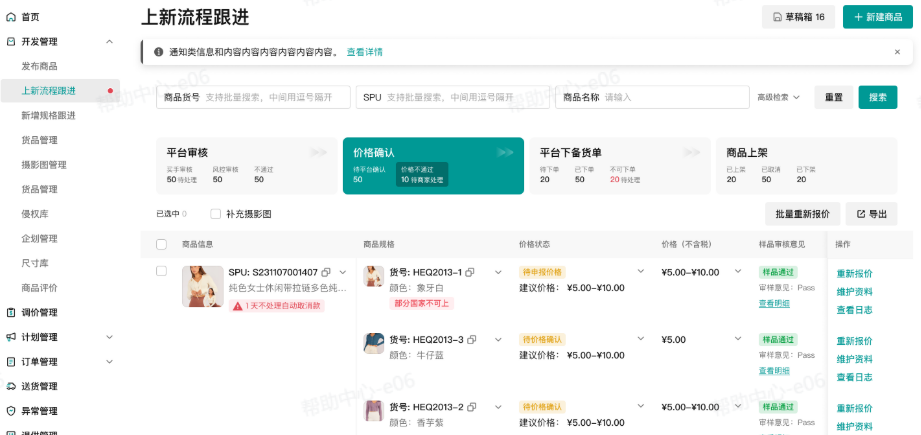Click the 搜索 button
This screenshot has width=921, height=435.
tap(878, 97)
